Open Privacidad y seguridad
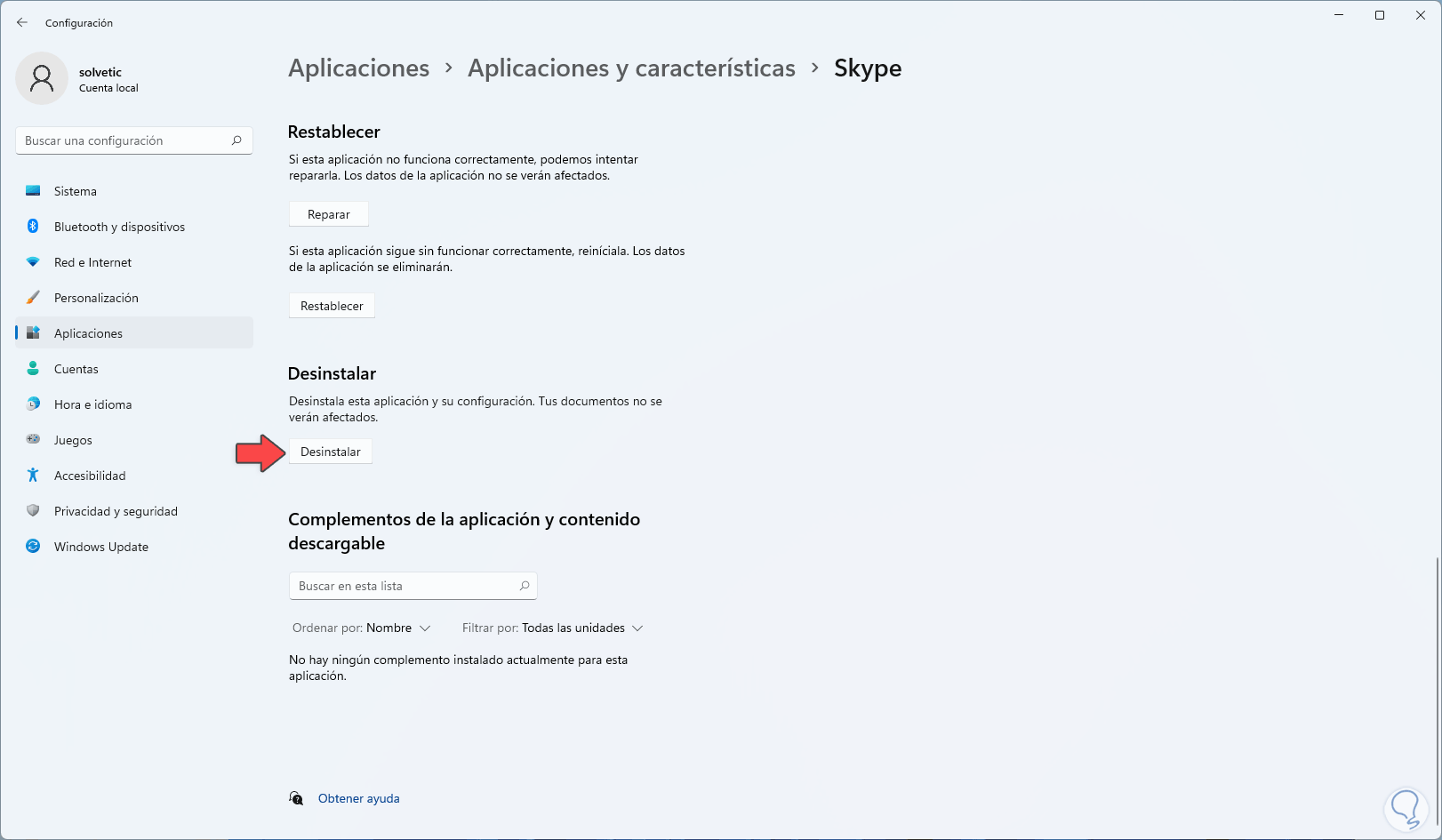Screen dimensions: 1442x840 (x=134, y=511)
